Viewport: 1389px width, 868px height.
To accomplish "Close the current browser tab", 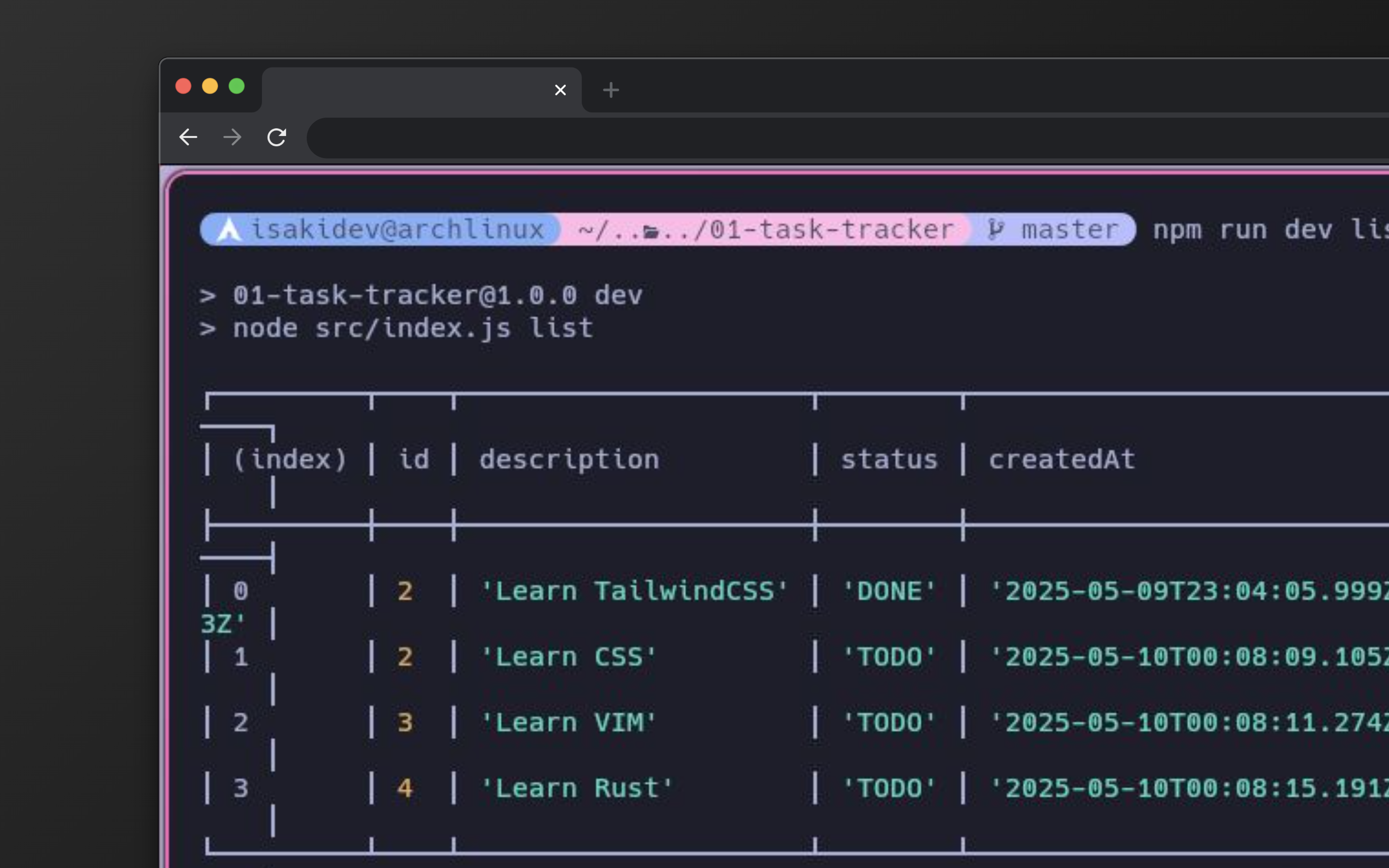I will (x=560, y=90).
